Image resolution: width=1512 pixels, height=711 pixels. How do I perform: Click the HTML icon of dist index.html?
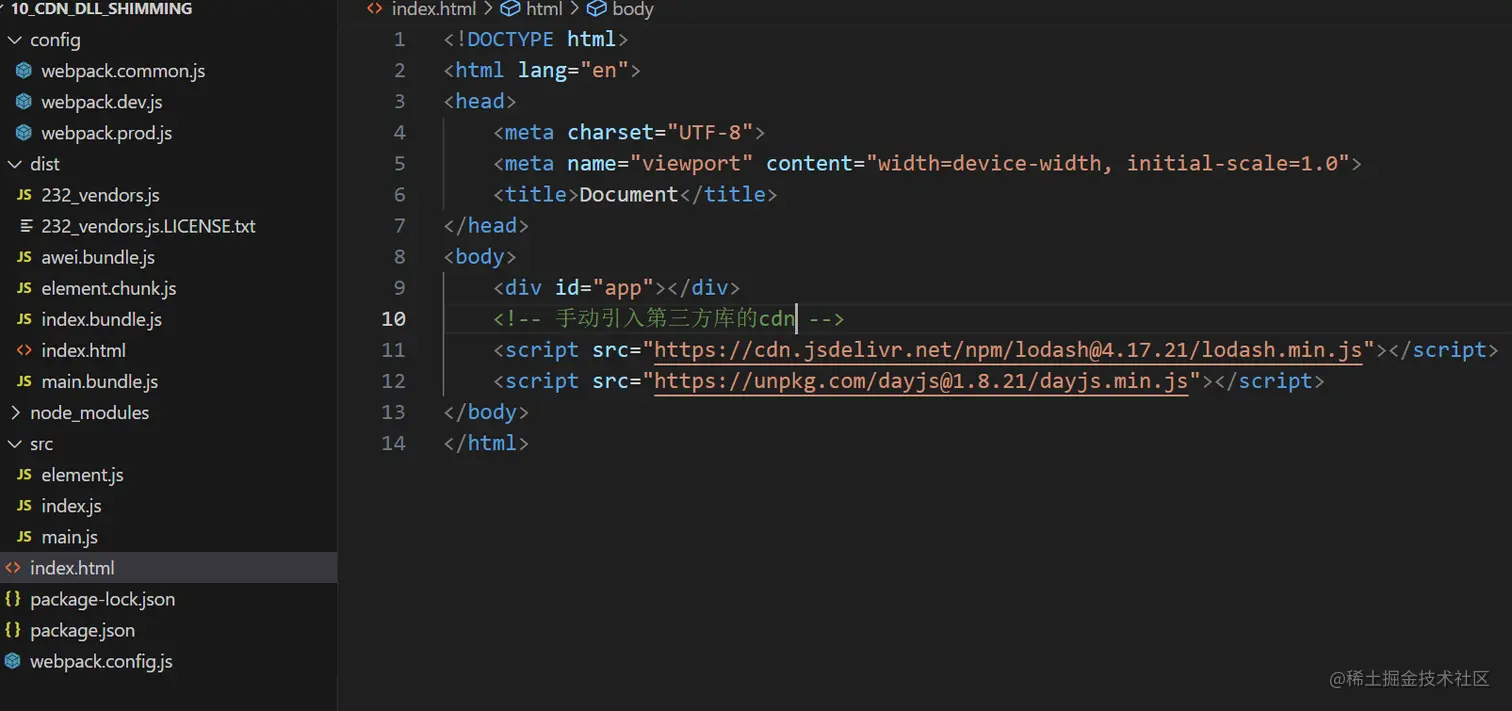24,351
